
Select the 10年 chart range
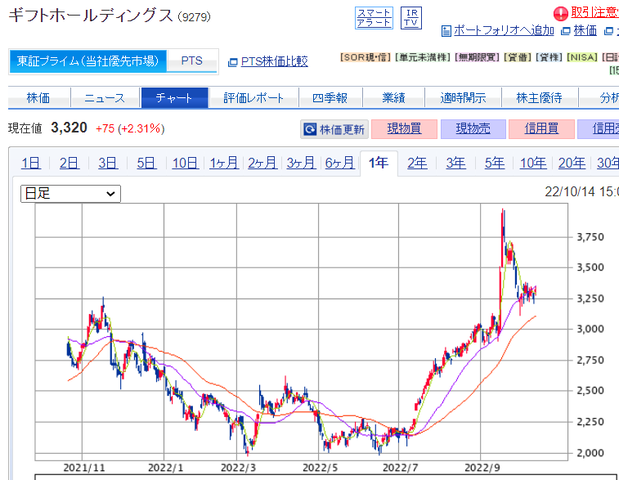tap(533, 163)
